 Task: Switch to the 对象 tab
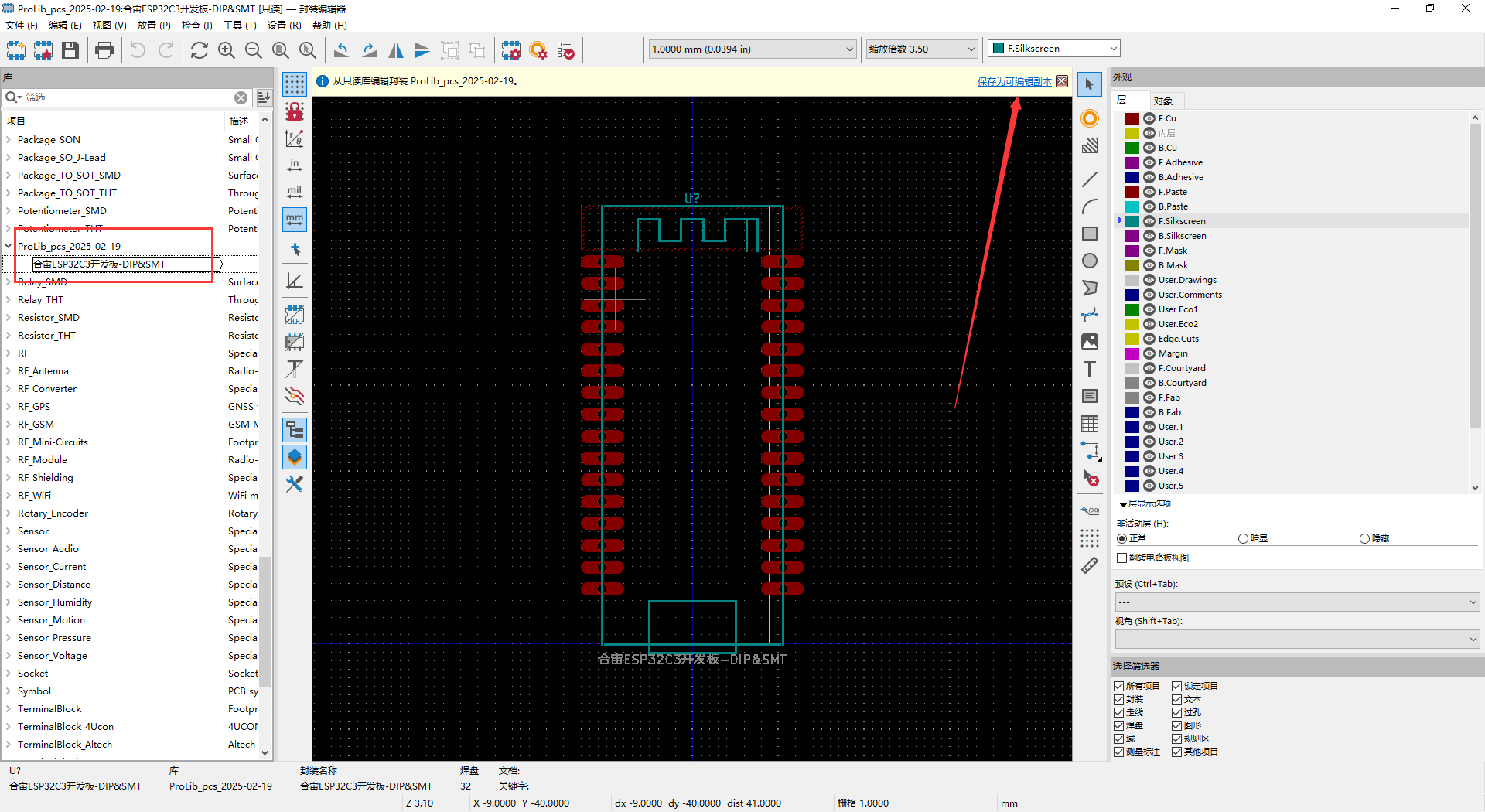point(1162,101)
